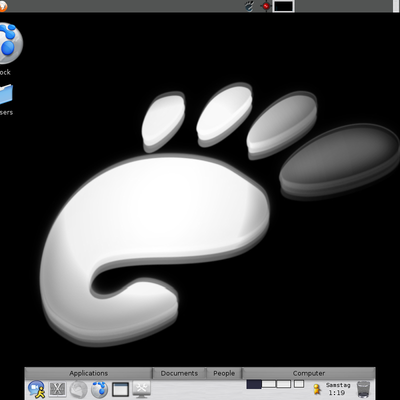Switch to the second workspace in pager
The image size is (400, 400).
269,384
